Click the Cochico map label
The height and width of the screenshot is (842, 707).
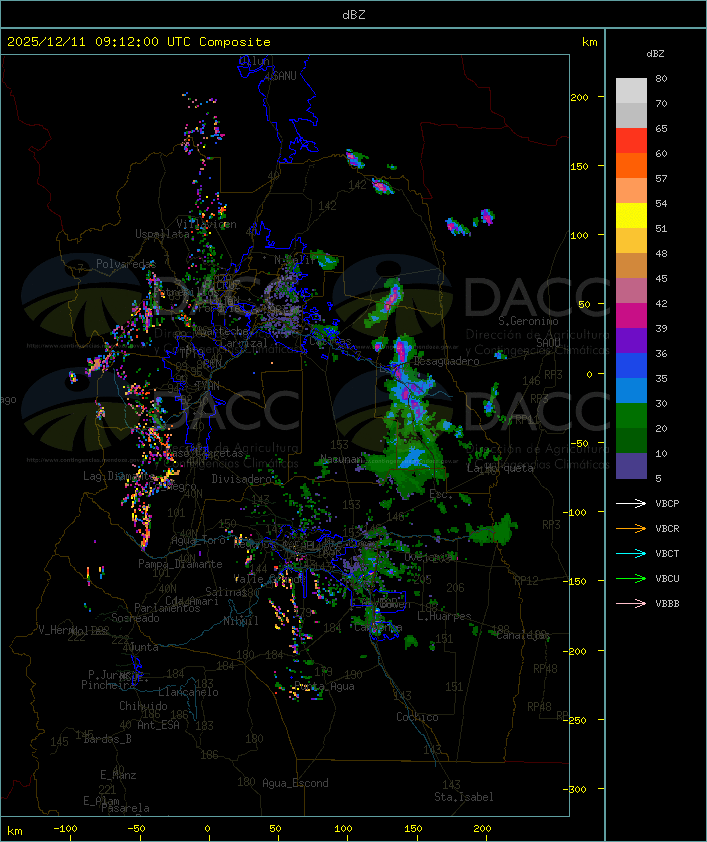click(x=417, y=717)
